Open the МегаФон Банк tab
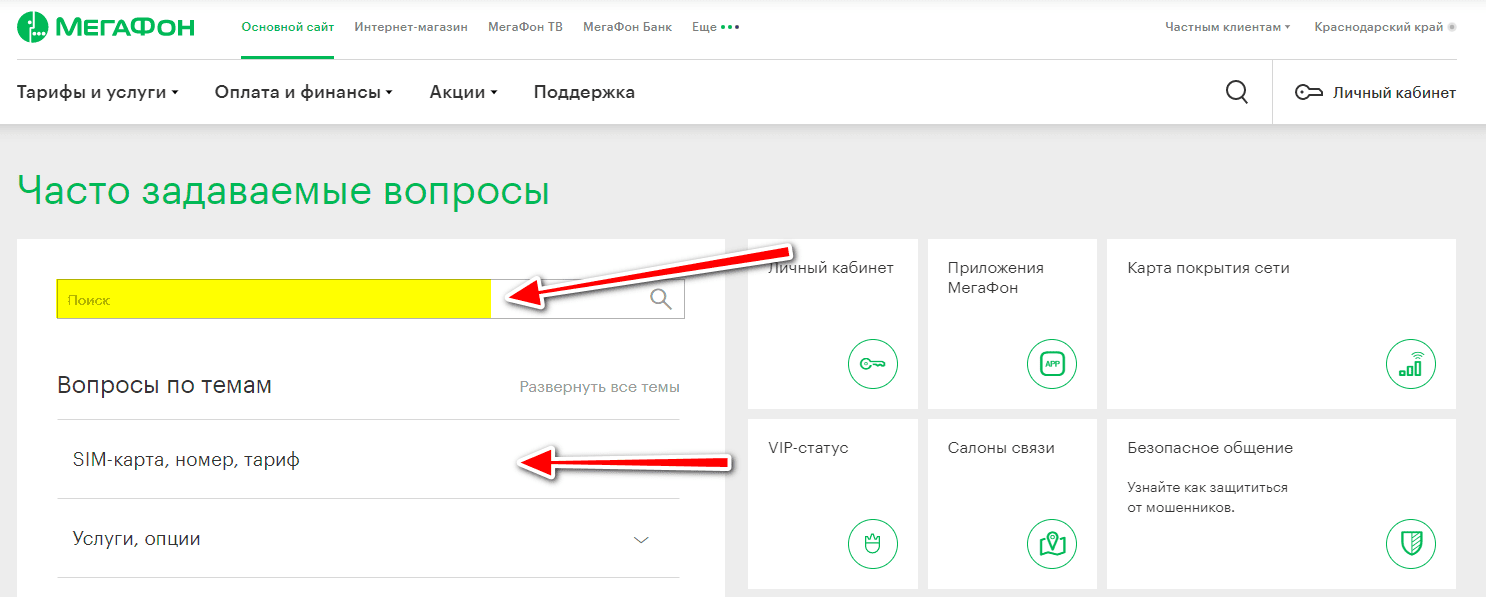Viewport: 1486px width, 597px height. (x=627, y=27)
